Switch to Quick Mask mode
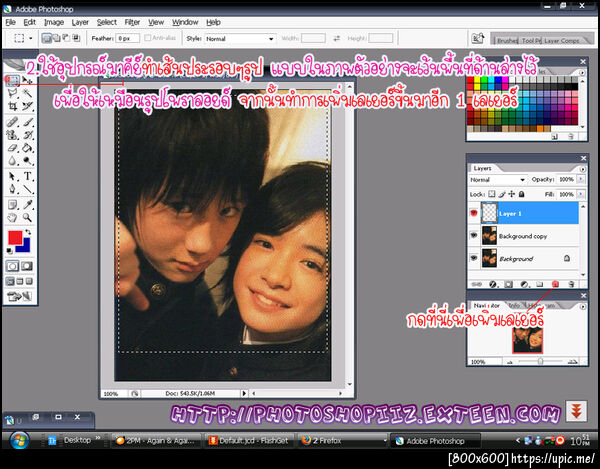 (27, 266)
